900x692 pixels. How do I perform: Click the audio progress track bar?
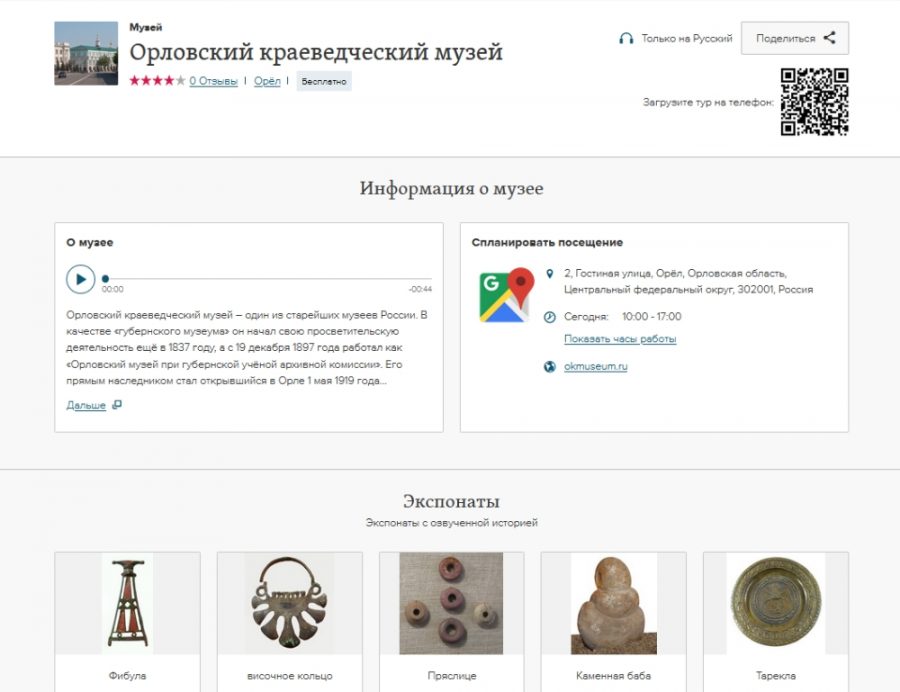tap(267, 279)
